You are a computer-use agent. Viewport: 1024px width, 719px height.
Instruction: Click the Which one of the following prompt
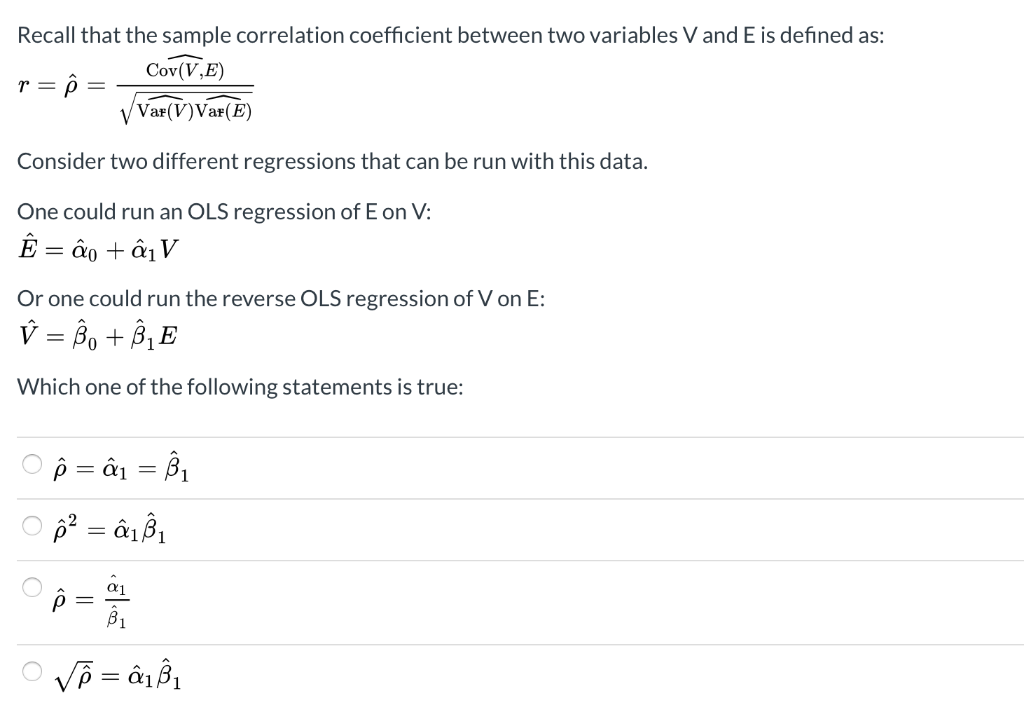(x=240, y=387)
